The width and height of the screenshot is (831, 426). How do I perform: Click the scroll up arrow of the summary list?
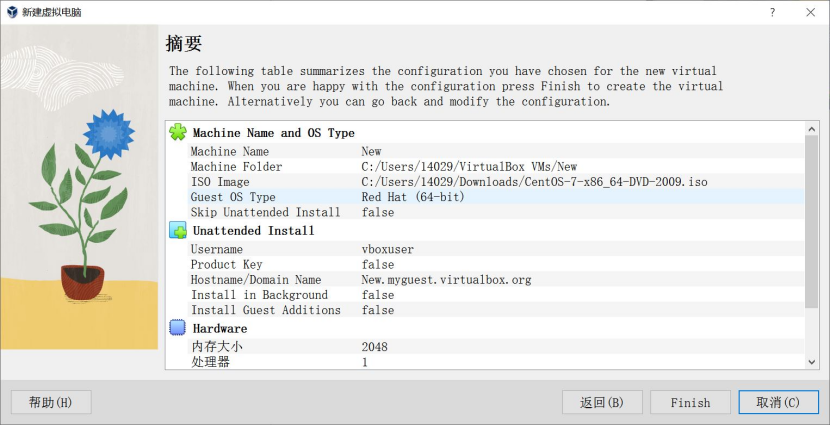tap(811, 128)
